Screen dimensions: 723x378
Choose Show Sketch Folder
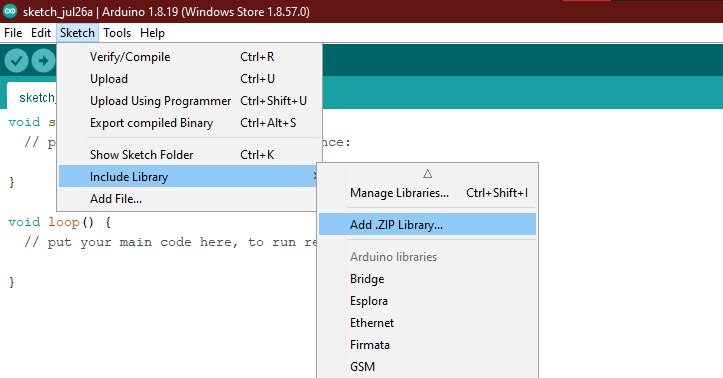[190, 154]
